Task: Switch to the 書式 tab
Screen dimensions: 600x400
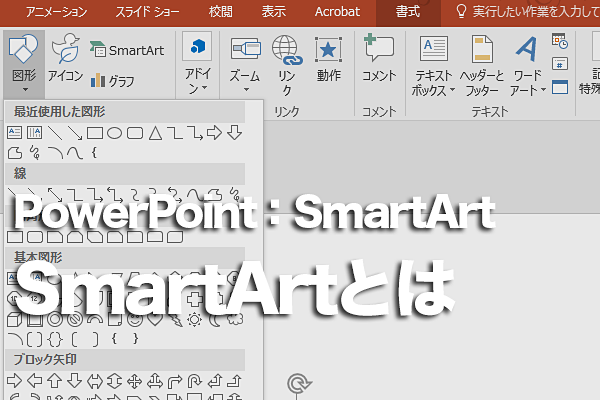Action: [408, 12]
